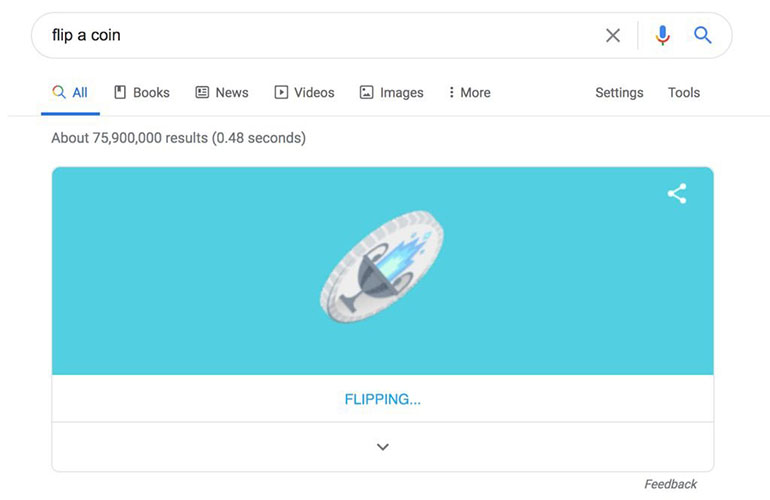This screenshot has width=770, height=500.
Task: Expand the coin flip card chevron
Action: point(383,446)
